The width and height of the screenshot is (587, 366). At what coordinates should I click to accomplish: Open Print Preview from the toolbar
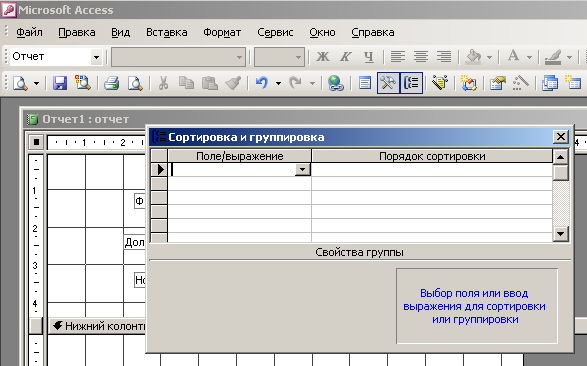(134, 83)
